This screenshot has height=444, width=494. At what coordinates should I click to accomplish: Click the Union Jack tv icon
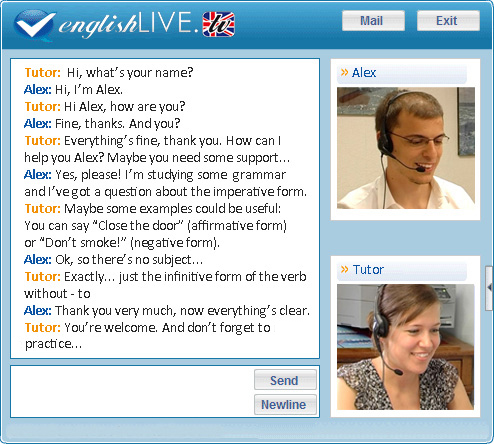tap(219, 24)
